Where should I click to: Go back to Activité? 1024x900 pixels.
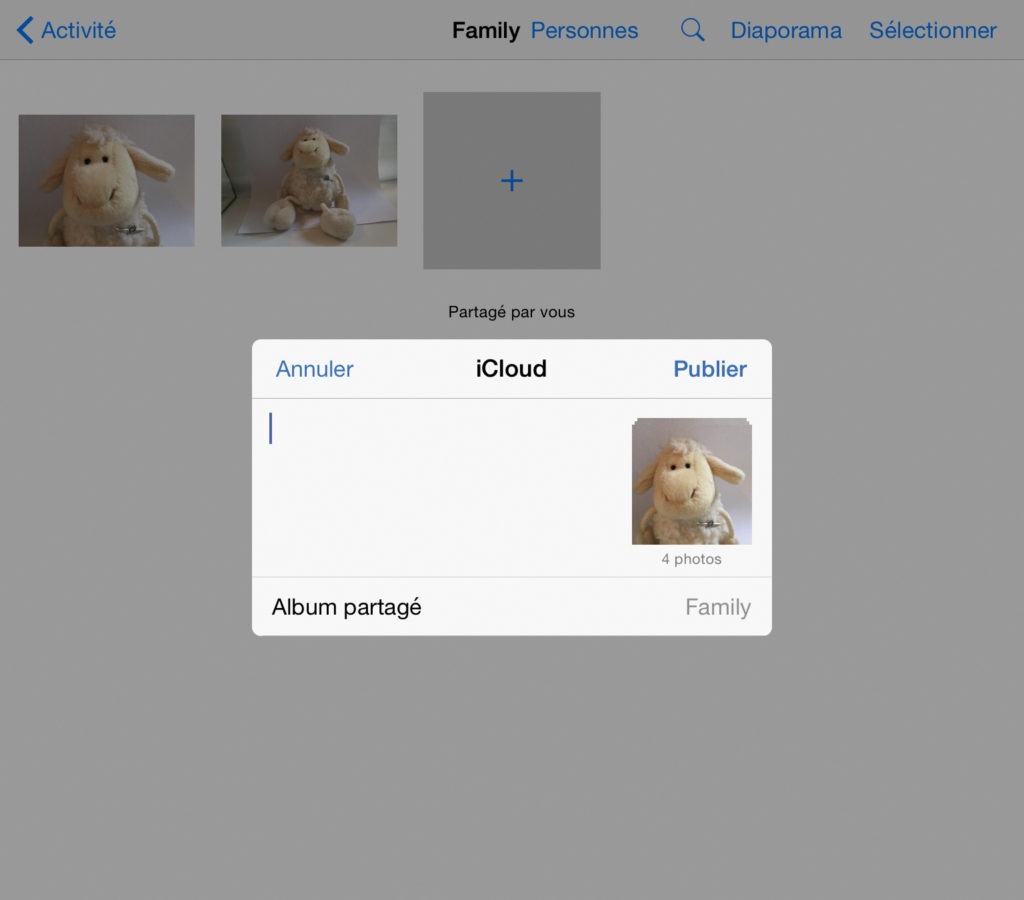point(66,30)
